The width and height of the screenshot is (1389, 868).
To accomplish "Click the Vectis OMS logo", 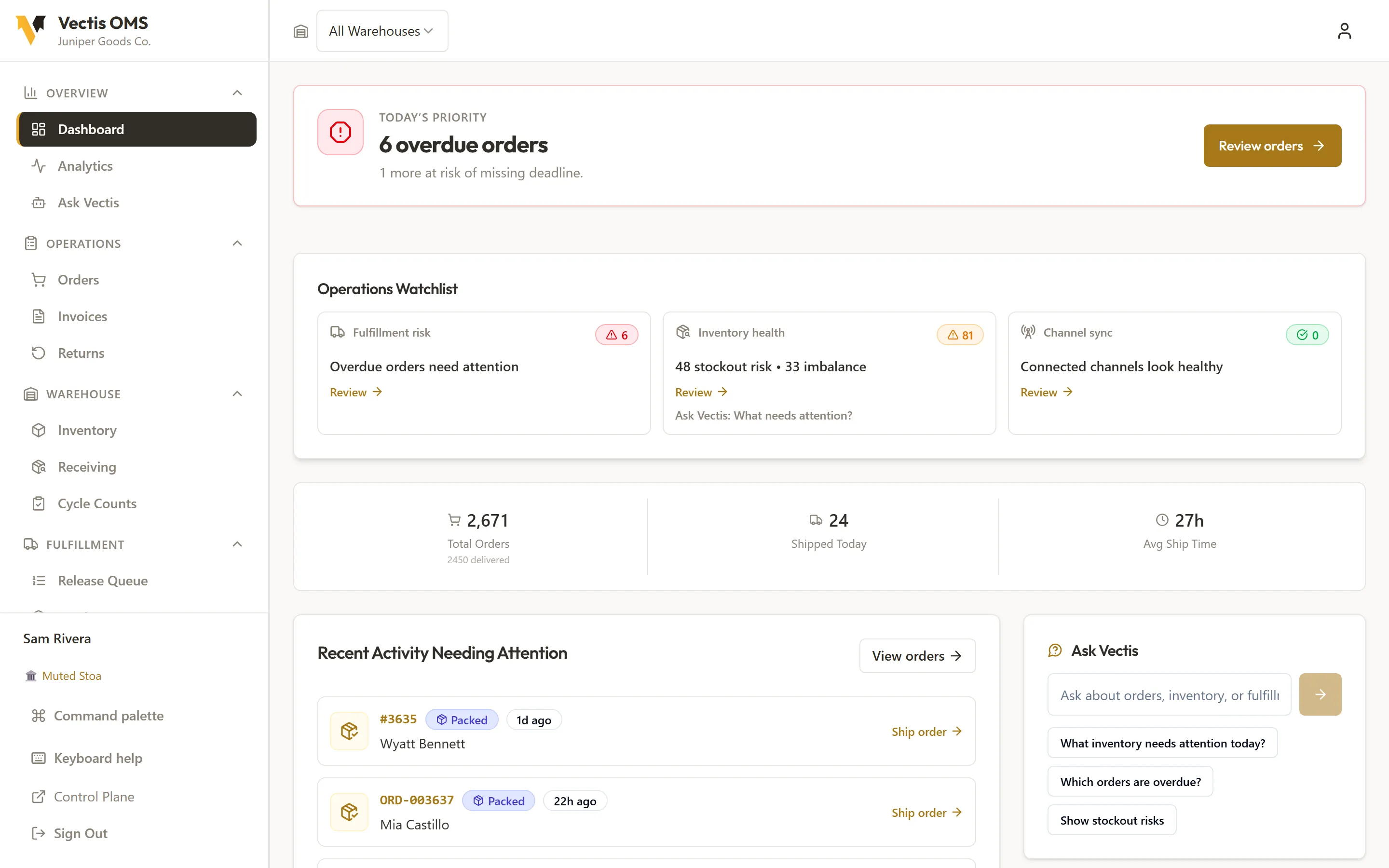I will [31, 30].
